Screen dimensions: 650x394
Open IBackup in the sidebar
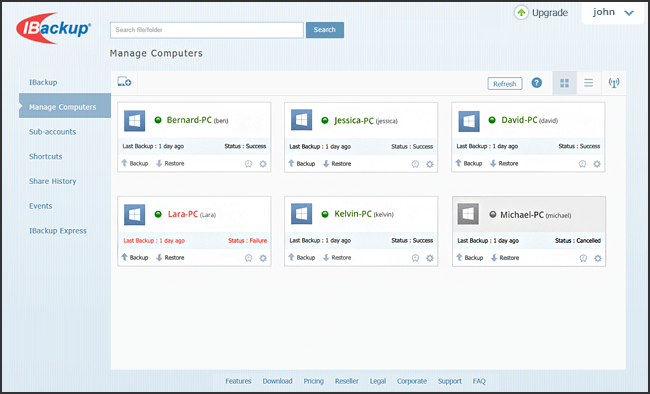tap(43, 82)
